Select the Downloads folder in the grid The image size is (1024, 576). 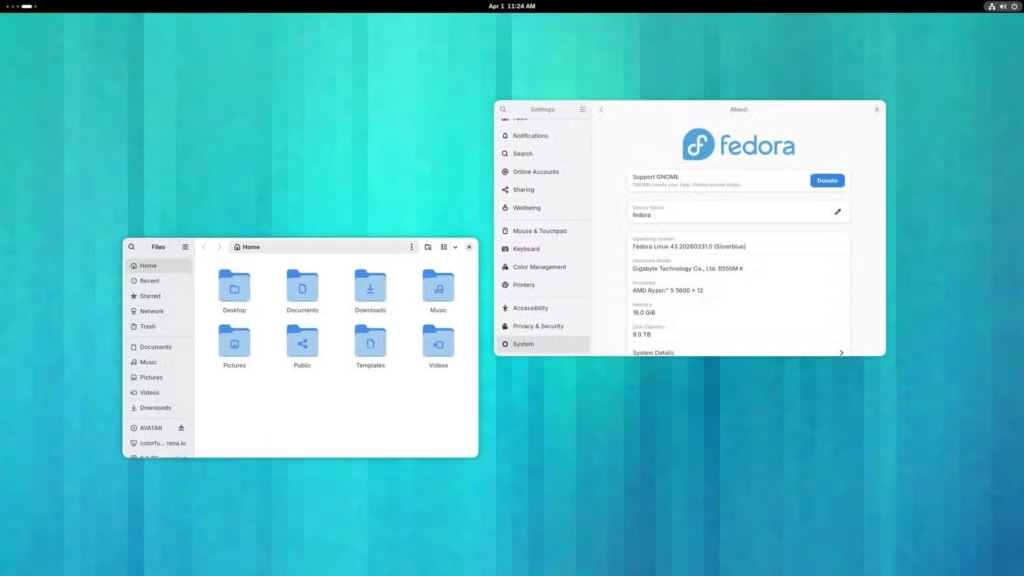(370, 291)
